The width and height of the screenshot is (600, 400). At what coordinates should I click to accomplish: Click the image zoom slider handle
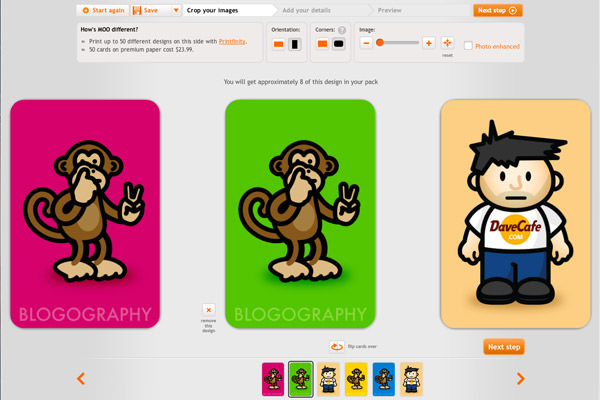pos(380,42)
